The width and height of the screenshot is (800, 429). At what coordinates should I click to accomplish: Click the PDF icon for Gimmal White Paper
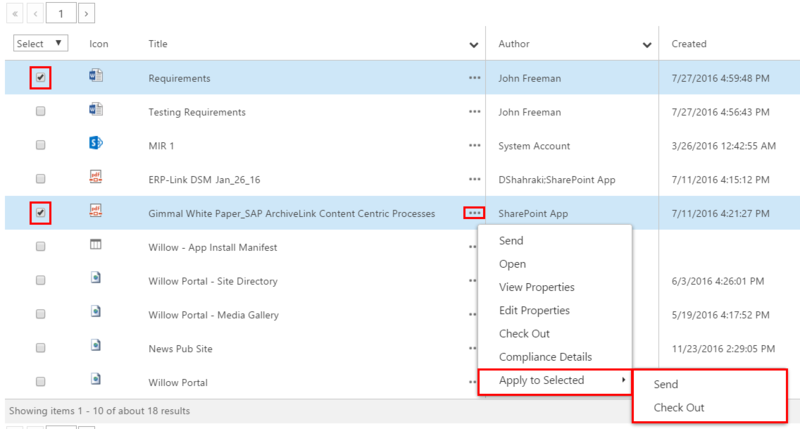coord(97,212)
